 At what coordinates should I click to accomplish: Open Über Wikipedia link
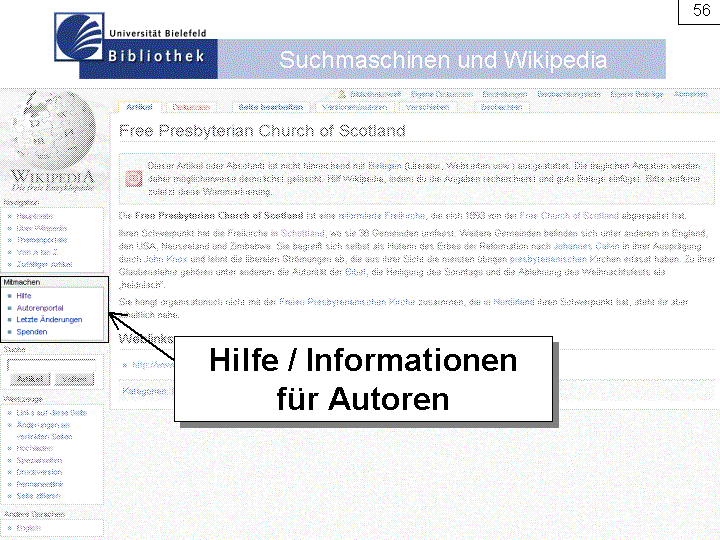[x=42, y=228]
